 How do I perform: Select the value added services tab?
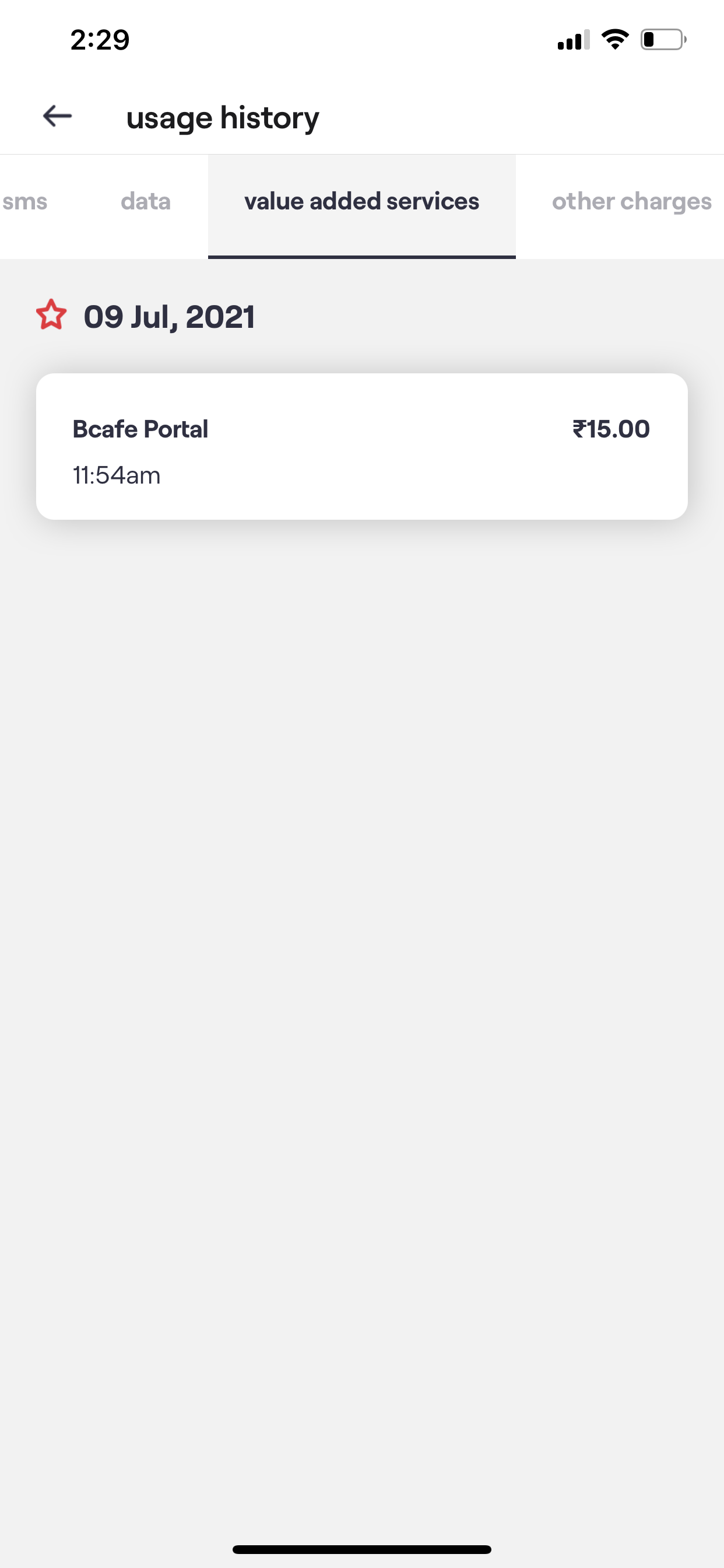tap(361, 201)
